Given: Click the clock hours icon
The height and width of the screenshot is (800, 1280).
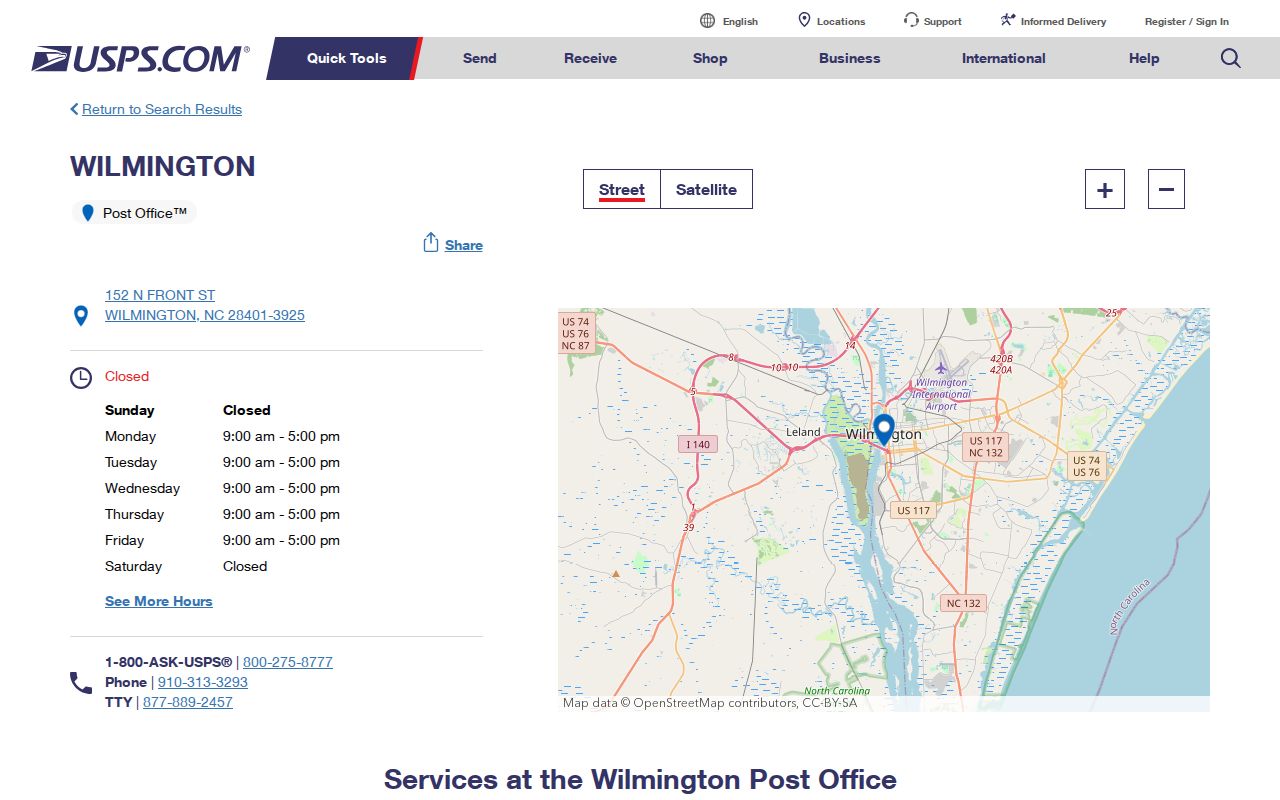Looking at the screenshot, I should 81,378.
